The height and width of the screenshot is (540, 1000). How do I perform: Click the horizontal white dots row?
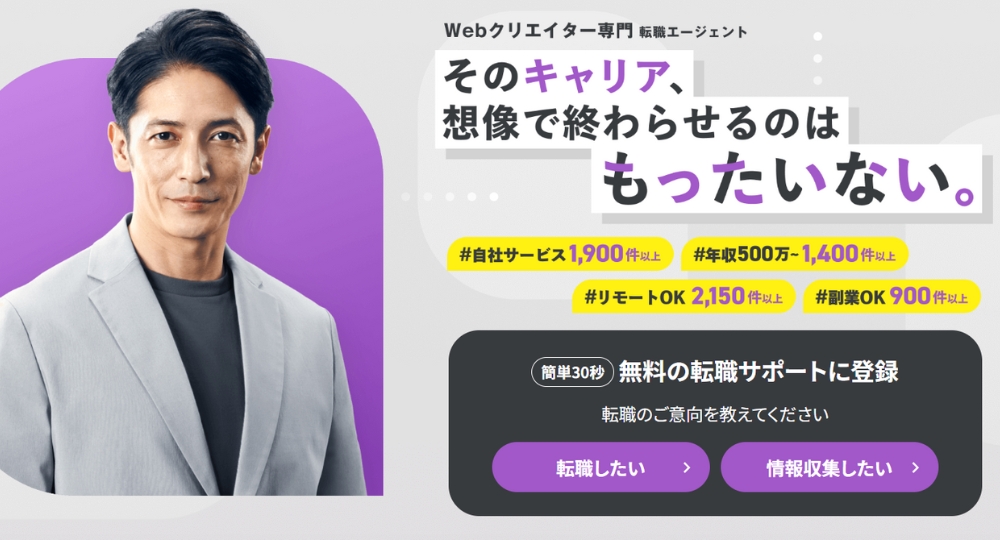[450, 196]
